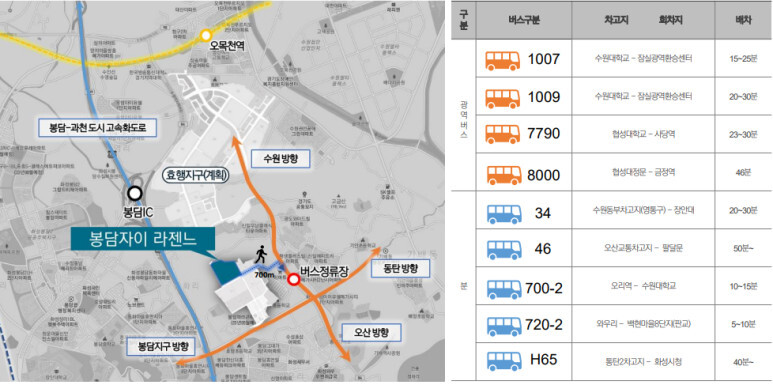Click bus number 1009
The image size is (773, 385).
pyautogui.click(x=544, y=98)
